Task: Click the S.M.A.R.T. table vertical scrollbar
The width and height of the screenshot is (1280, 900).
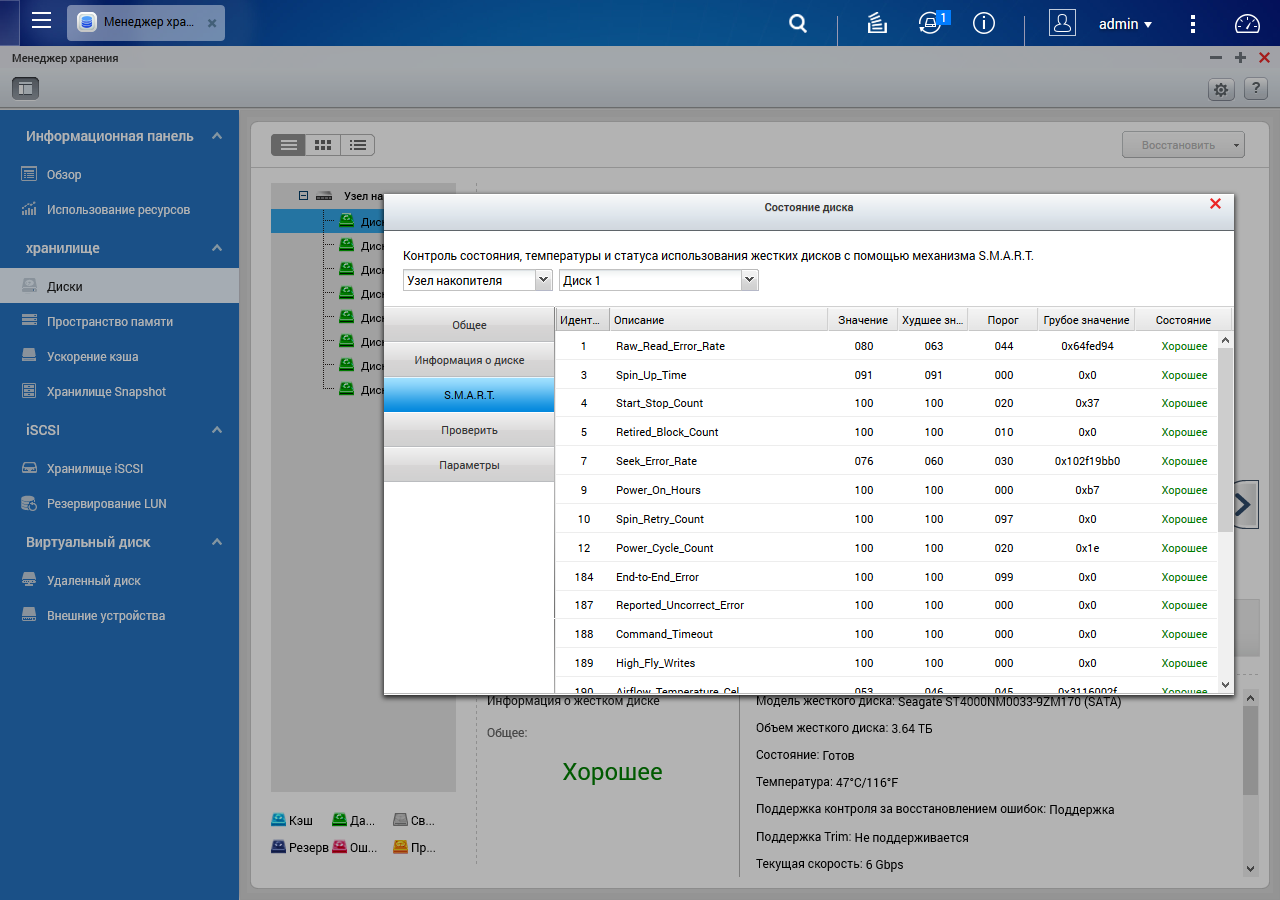Action: pyautogui.click(x=1226, y=512)
